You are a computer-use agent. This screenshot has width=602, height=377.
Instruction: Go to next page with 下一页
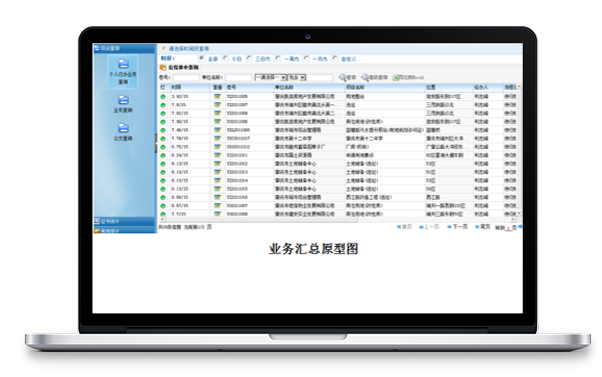click(x=457, y=227)
